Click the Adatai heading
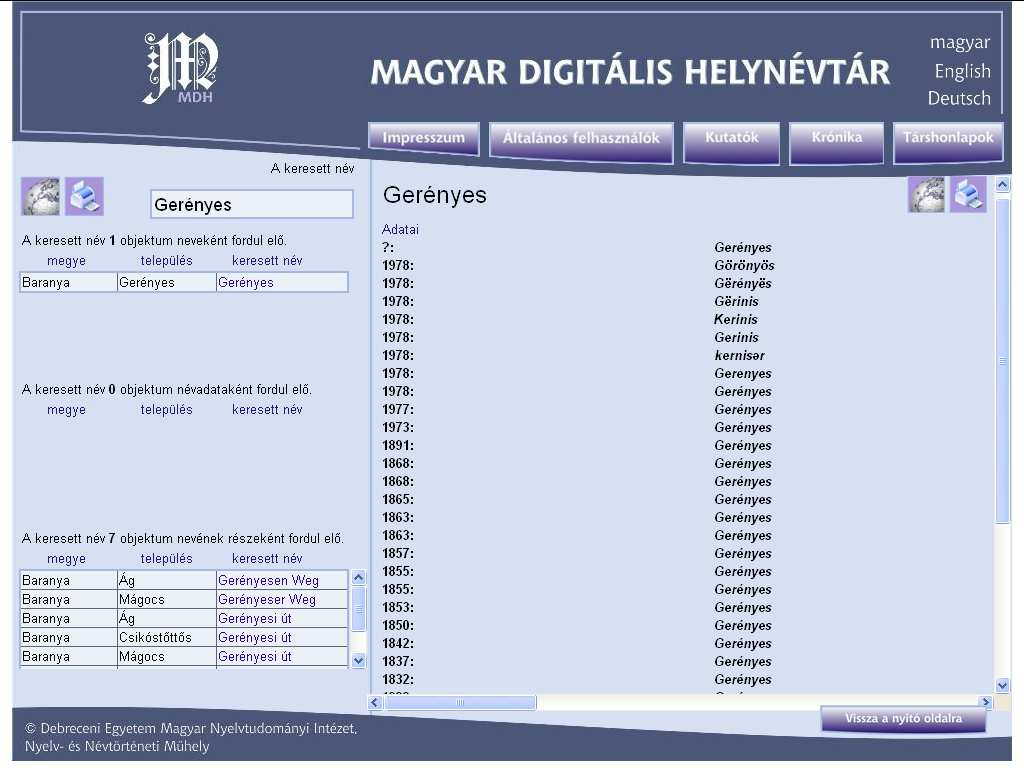The width and height of the screenshot is (1024, 768). (x=400, y=230)
